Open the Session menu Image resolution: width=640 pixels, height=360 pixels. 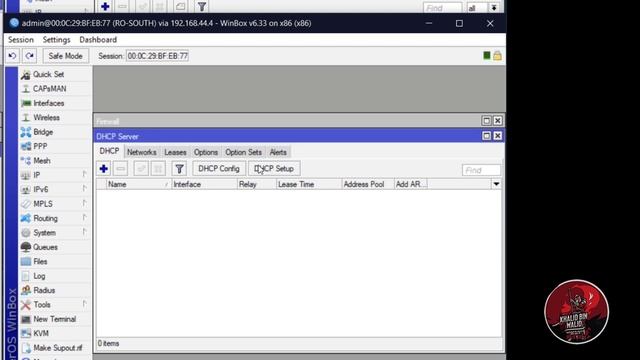point(21,40)
